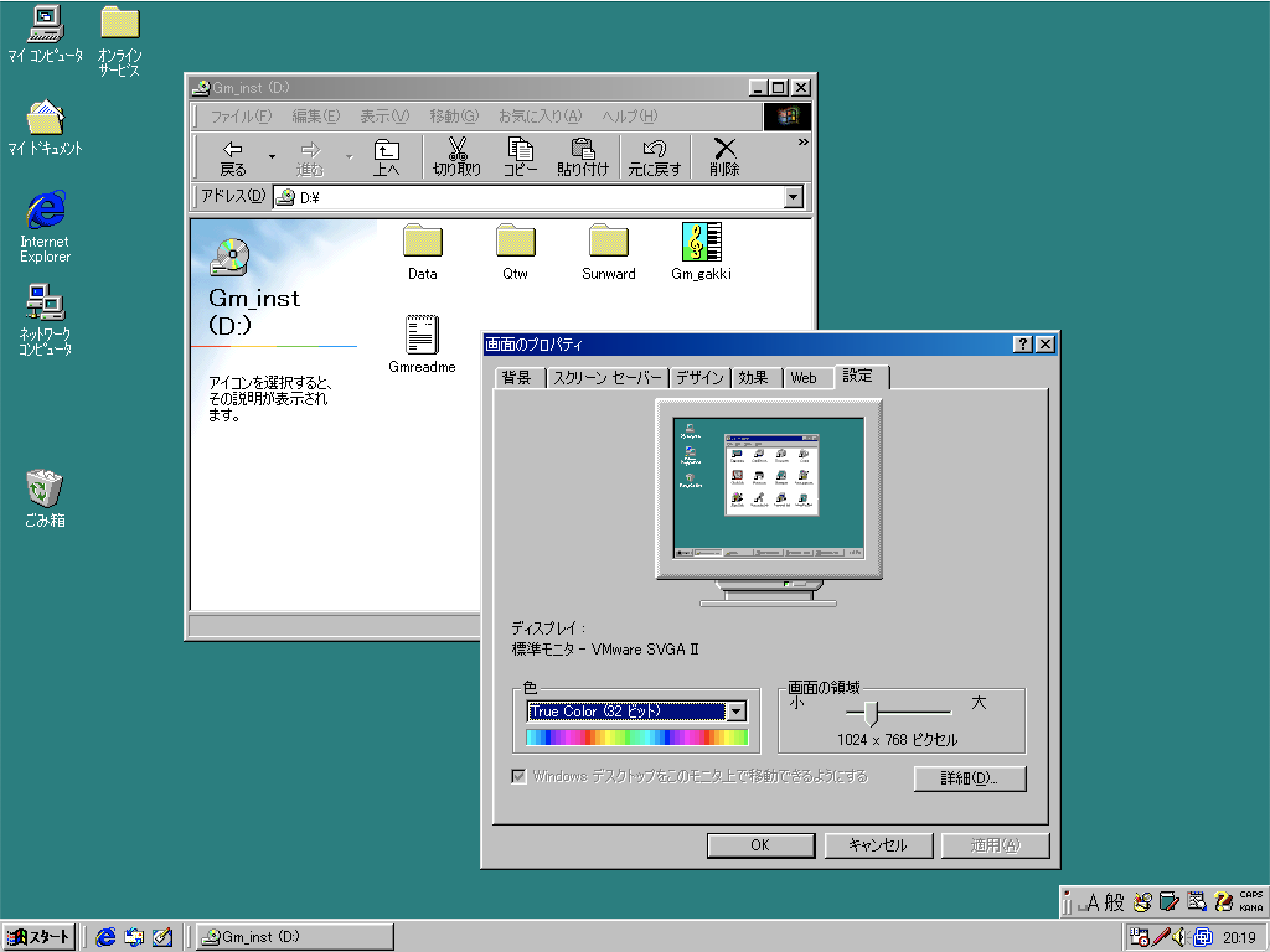
Task: Click the キャンセル button
Action: click(879, 845)
